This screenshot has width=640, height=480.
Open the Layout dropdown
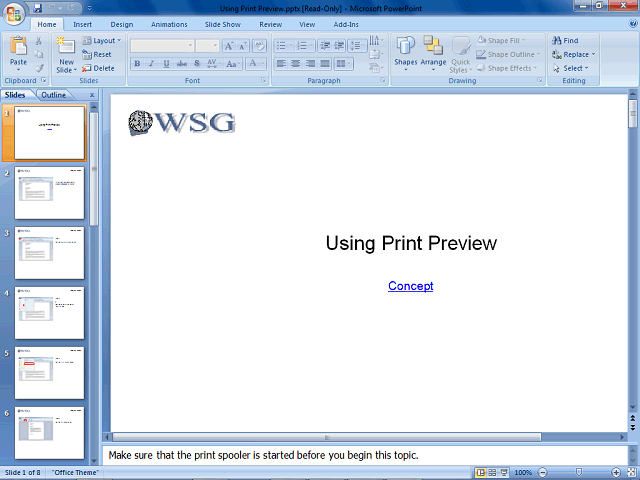(x=102, y=40)
